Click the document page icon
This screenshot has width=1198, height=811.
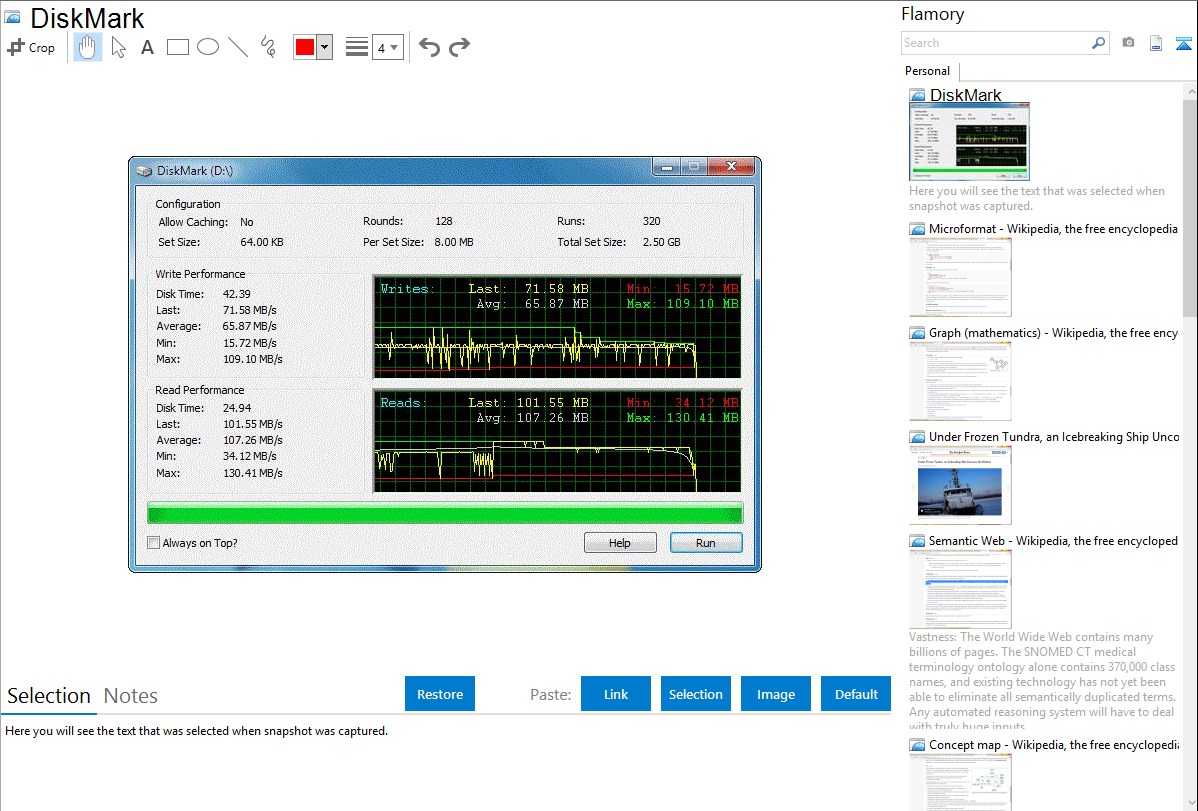1156,43
